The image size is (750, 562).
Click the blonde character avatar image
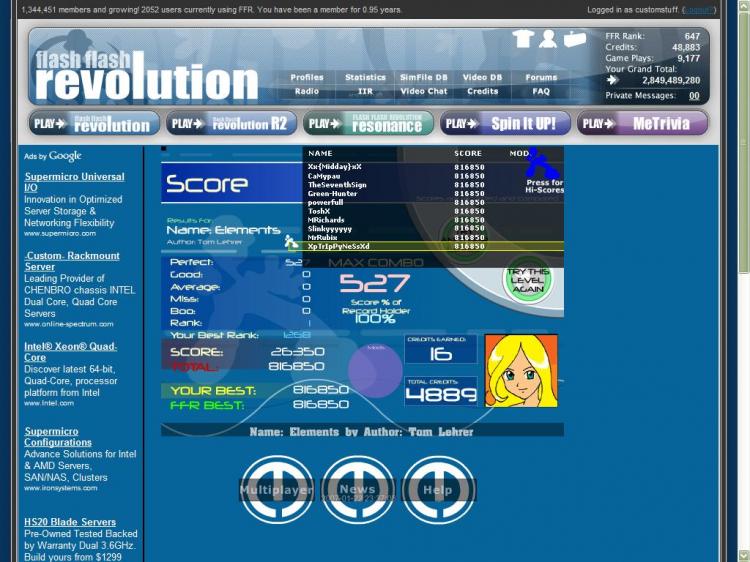(x=520, y=369)
